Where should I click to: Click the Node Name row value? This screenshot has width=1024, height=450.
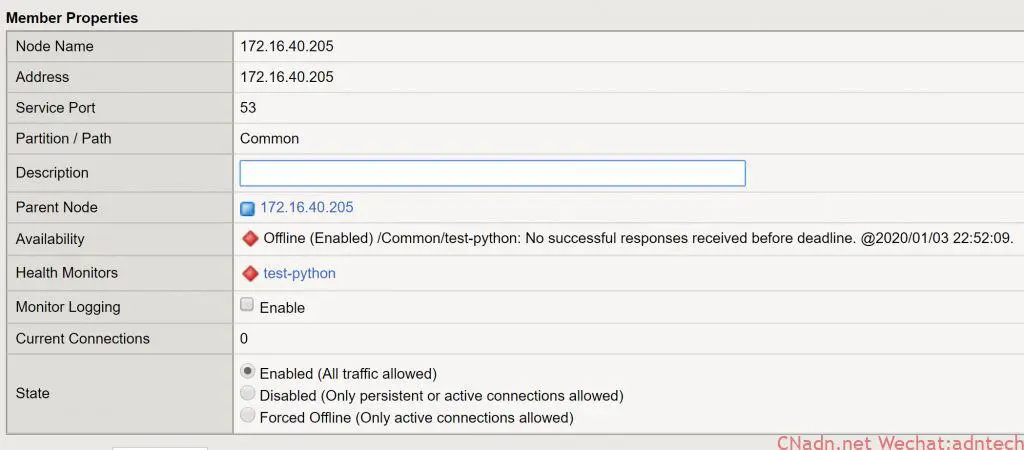coord(286,46)
